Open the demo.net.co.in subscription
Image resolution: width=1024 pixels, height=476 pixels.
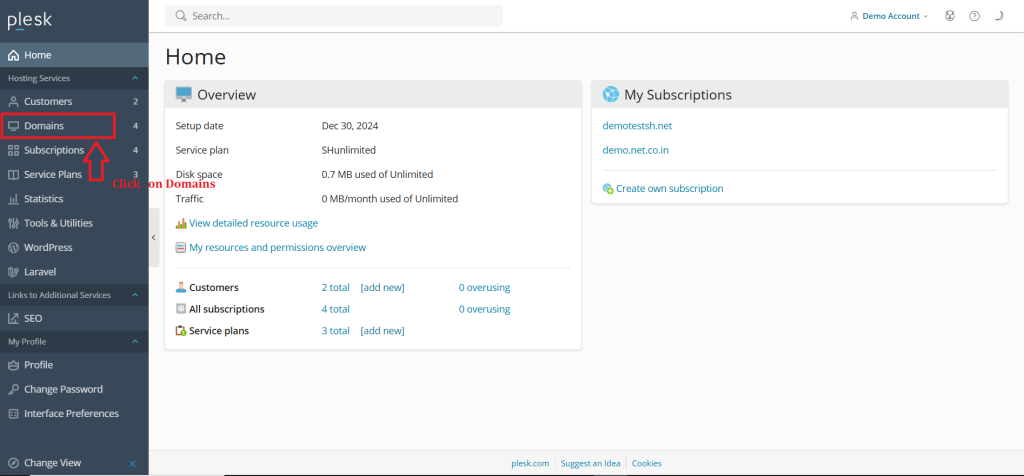635,150
